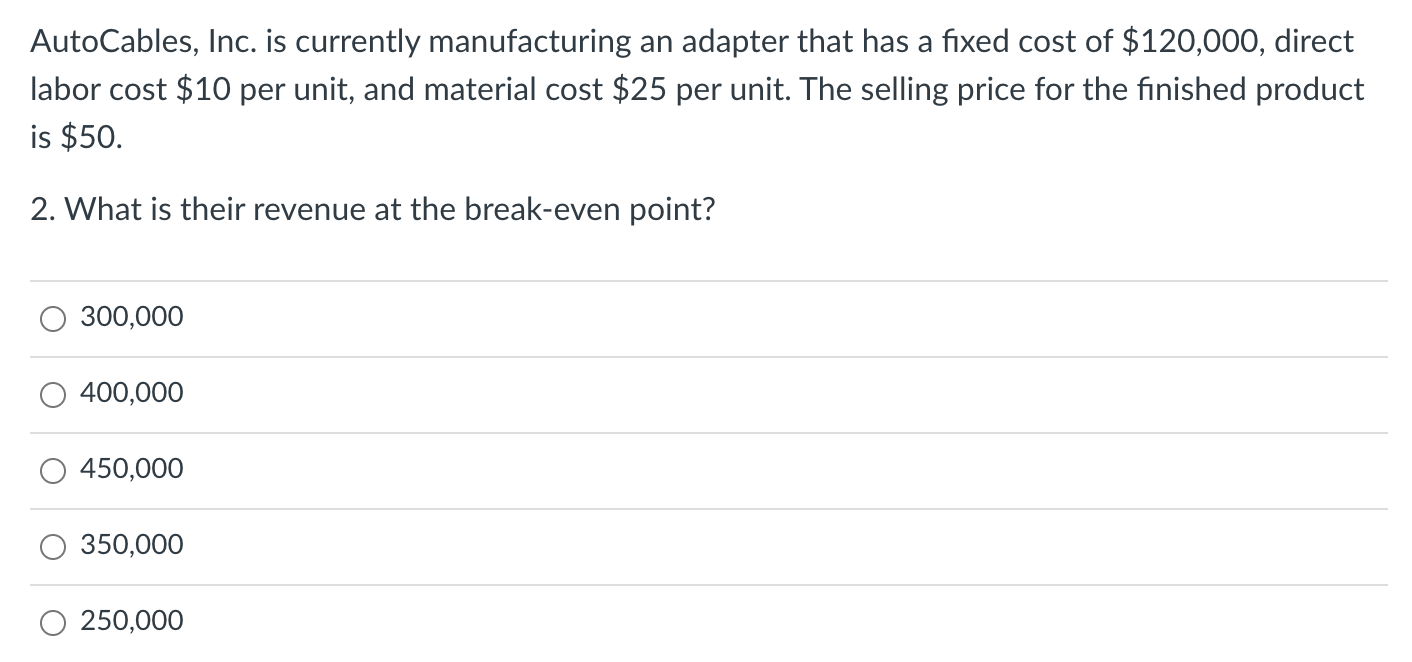Mark the 250,000 radio button

(52, 623)
